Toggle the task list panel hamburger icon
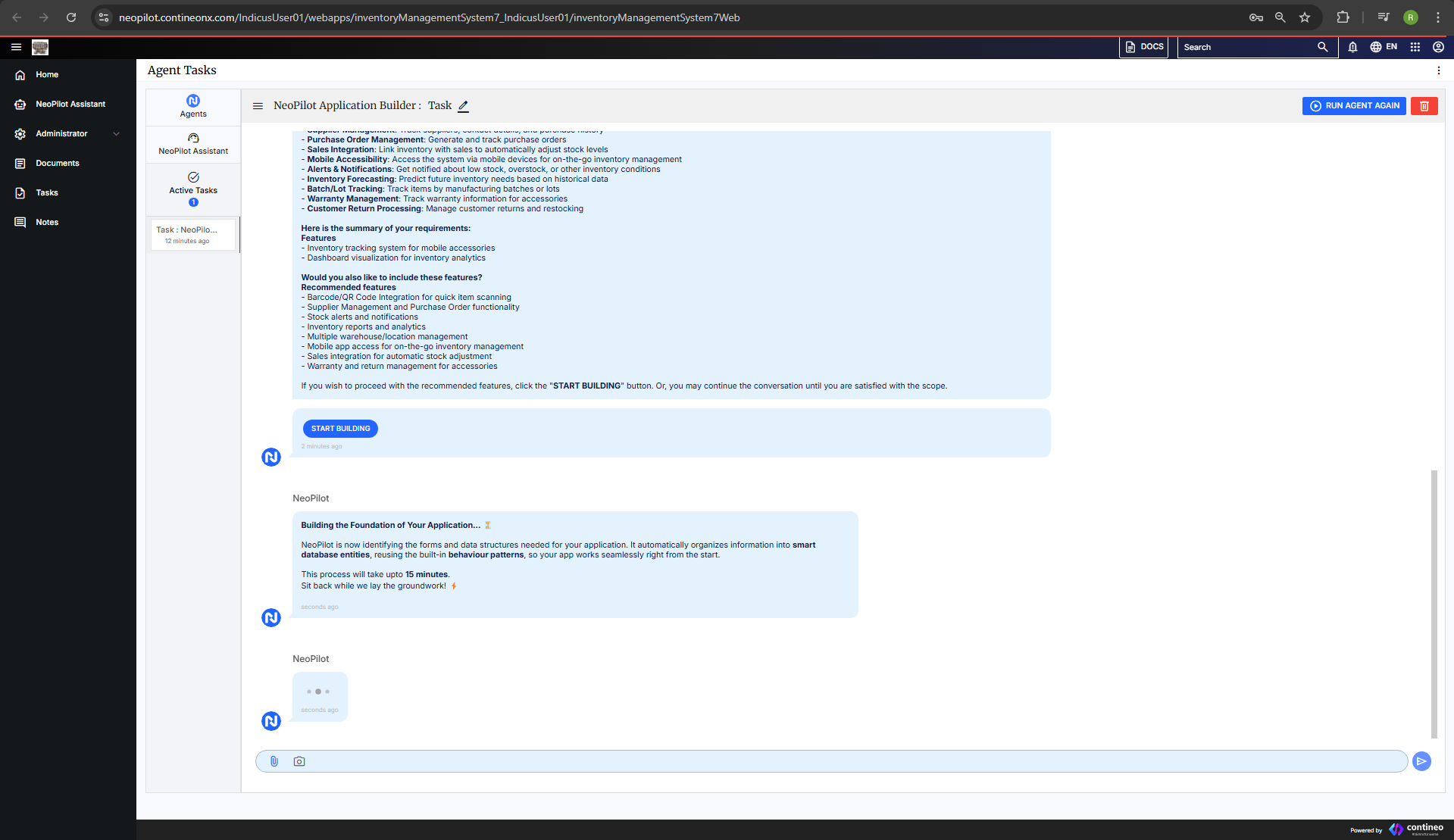This screenshot has width=1454, height=840. click(258, 106)
